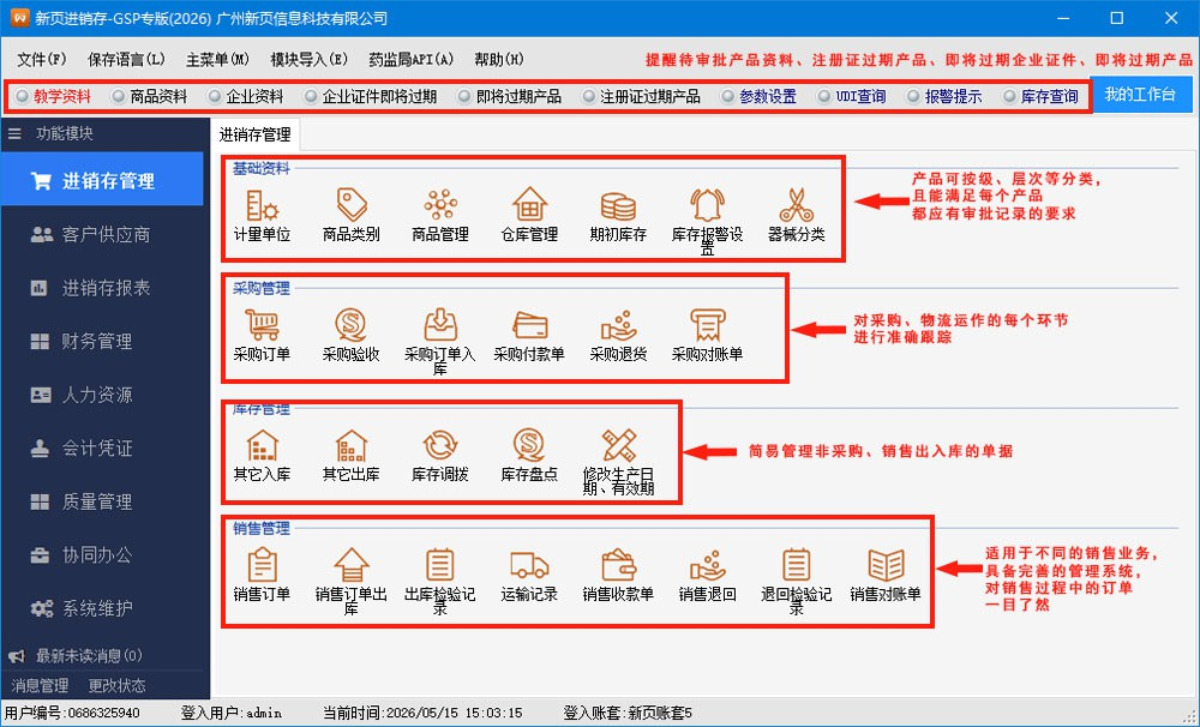The image size is (1200, 727).
Task: Select 参数设置 shortcut in toolbar
Action: (x=759, y=97)
